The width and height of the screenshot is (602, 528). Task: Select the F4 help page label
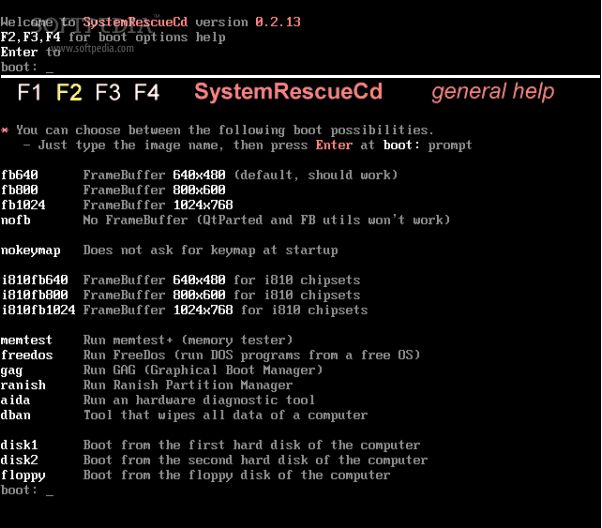pyautogui.click(x=147, y=93)
